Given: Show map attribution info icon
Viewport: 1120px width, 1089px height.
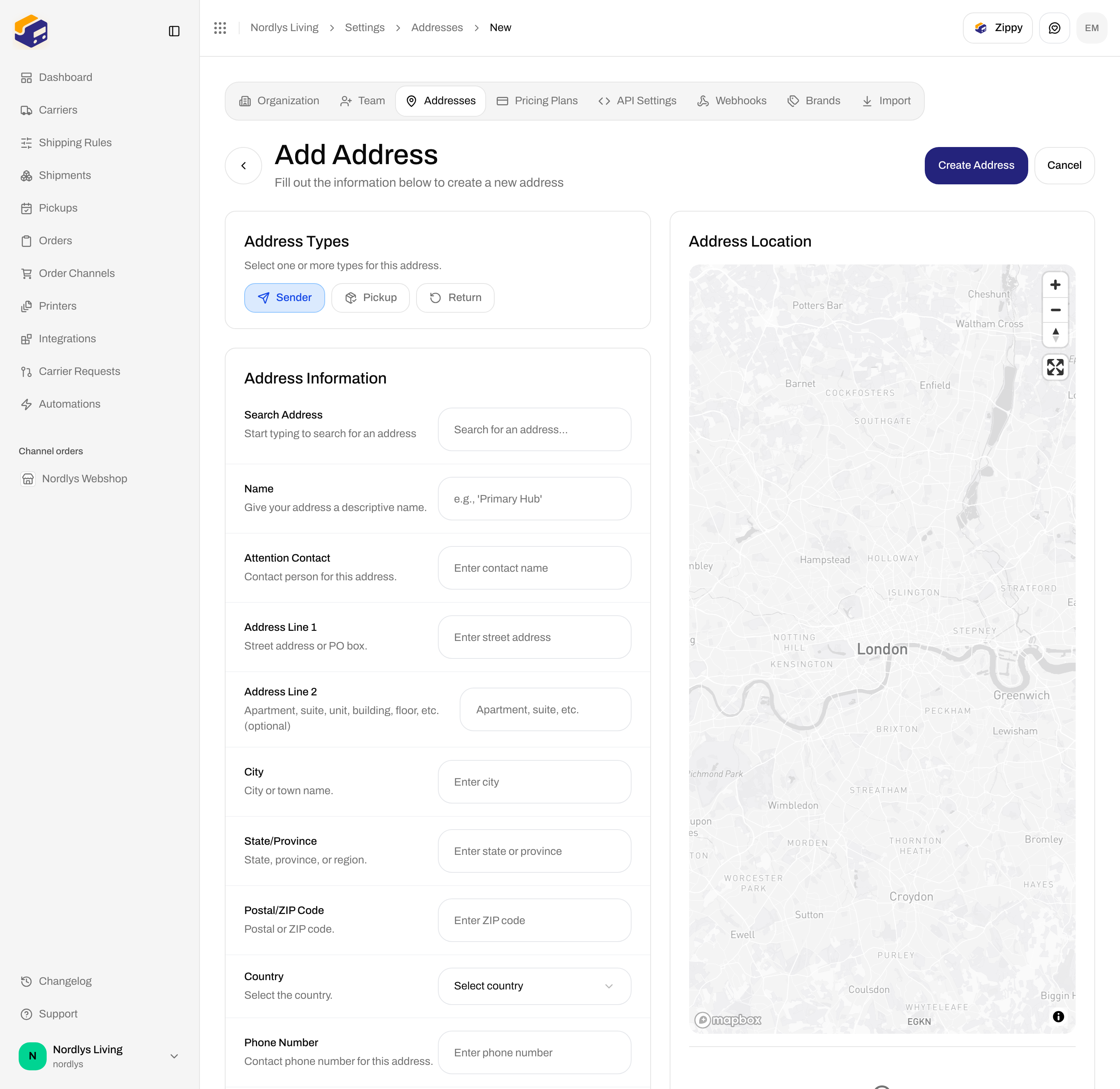Looking at the screenshot, I should pos(1058,1016).
